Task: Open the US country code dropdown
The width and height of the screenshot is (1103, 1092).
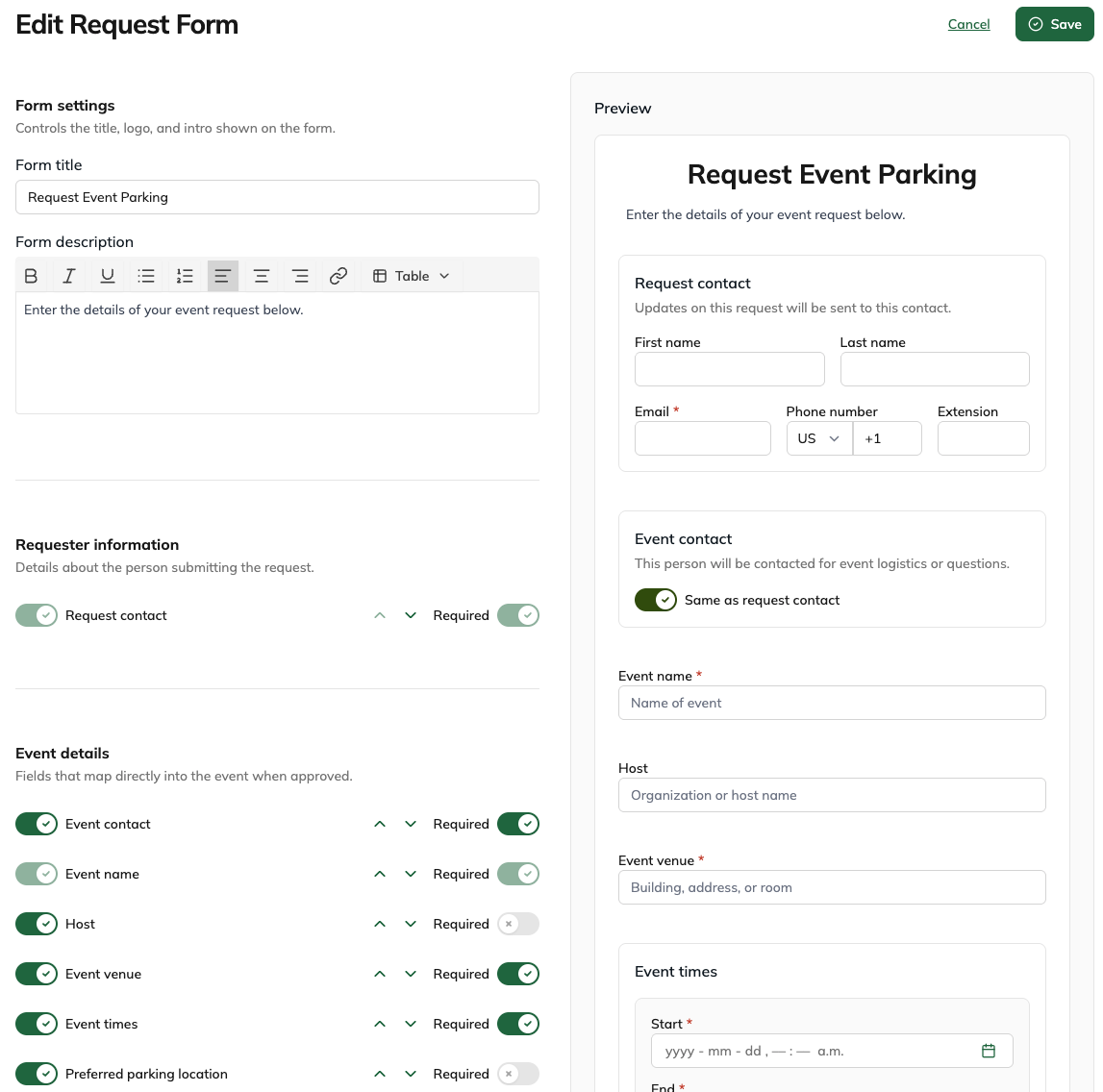Action: (x=819, y=438)
